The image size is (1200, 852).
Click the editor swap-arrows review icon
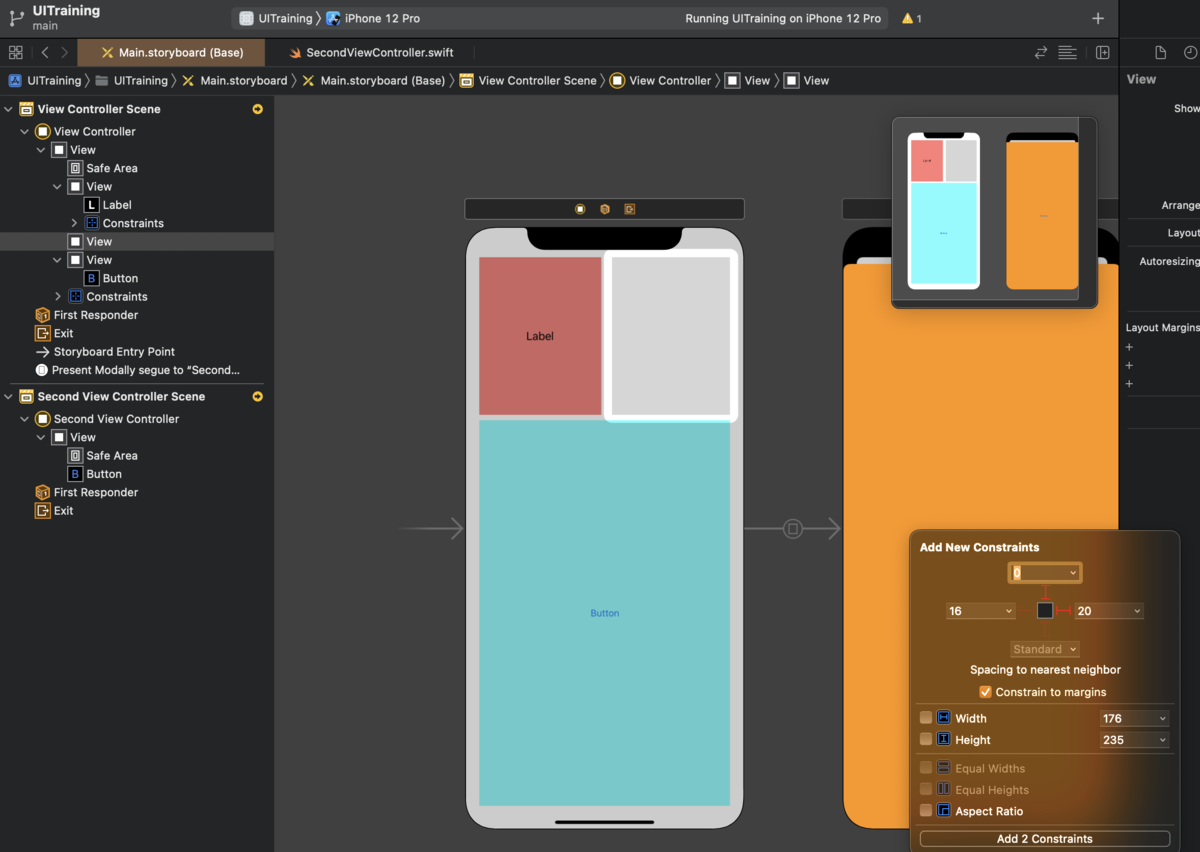pyautogui.click(x=1041, y=52)
